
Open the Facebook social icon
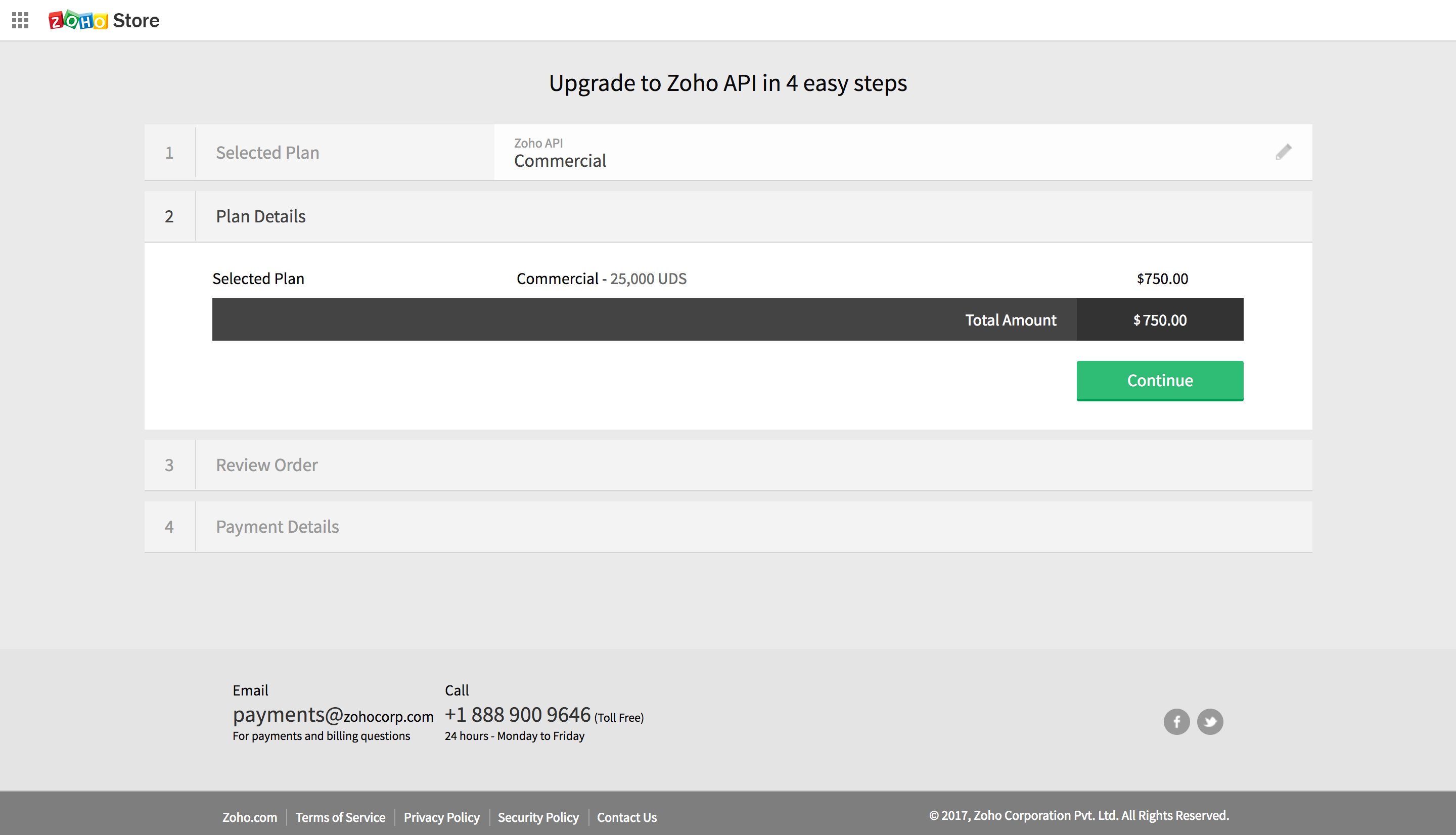coord(1176,721)
